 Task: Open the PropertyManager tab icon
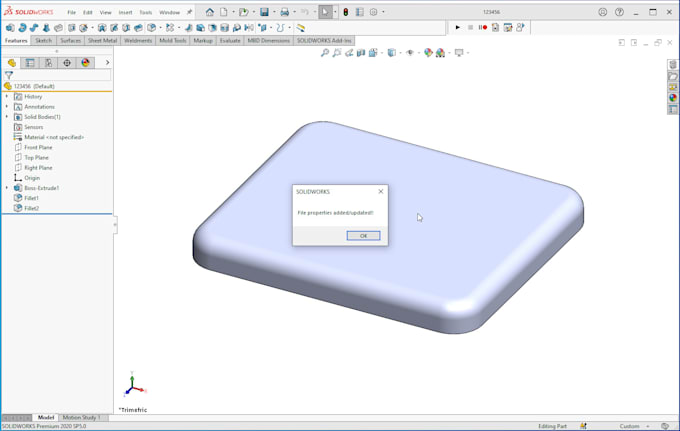click(30, 63)
